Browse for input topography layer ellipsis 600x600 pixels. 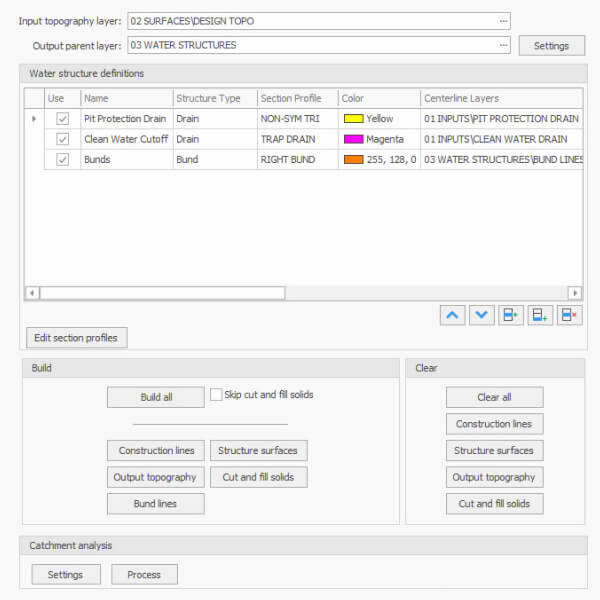tap(504, 21)
